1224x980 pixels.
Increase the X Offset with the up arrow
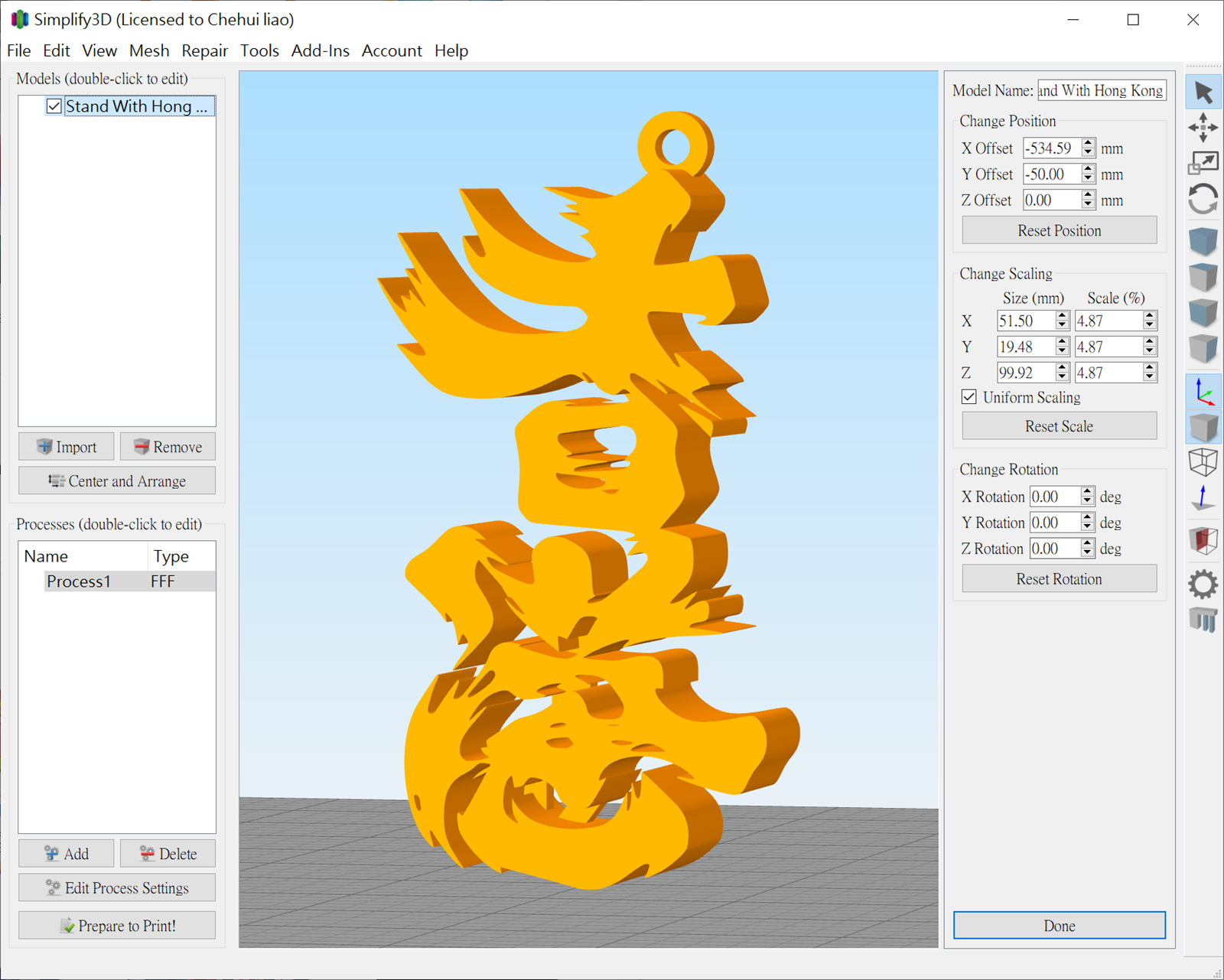1088,143
